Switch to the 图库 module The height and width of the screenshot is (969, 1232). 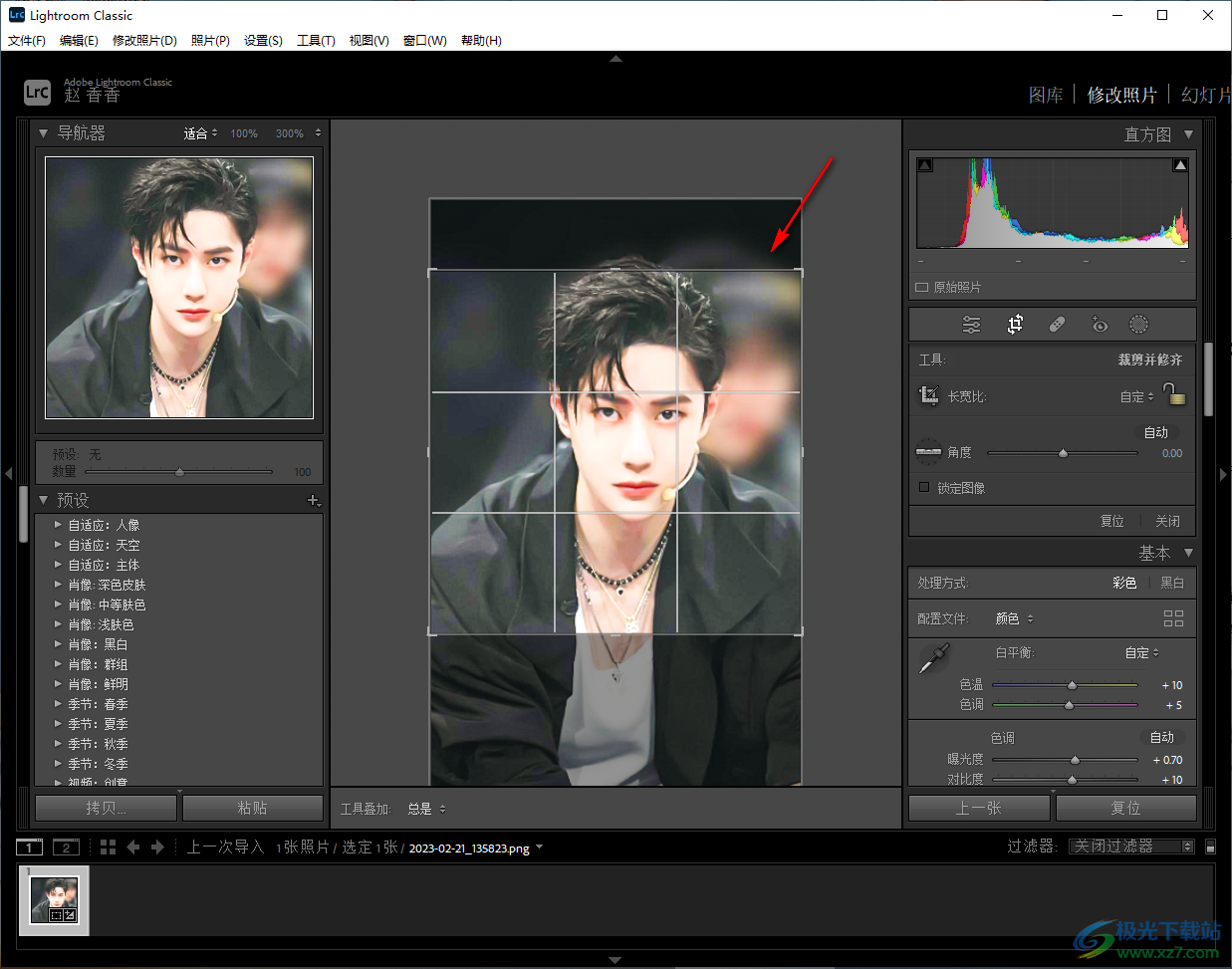[1046, 95]
